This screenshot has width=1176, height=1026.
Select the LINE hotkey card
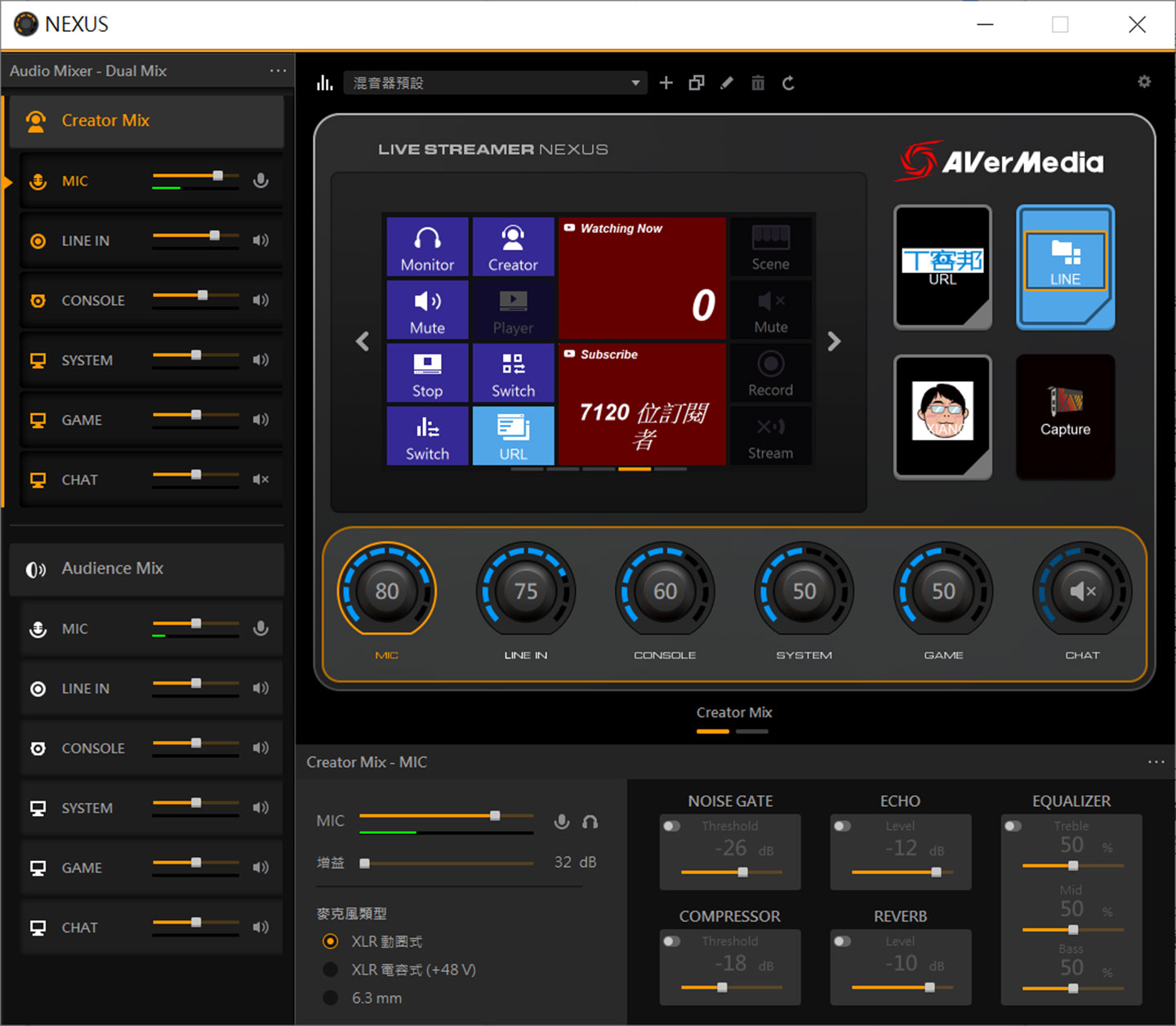point(1065,267)
